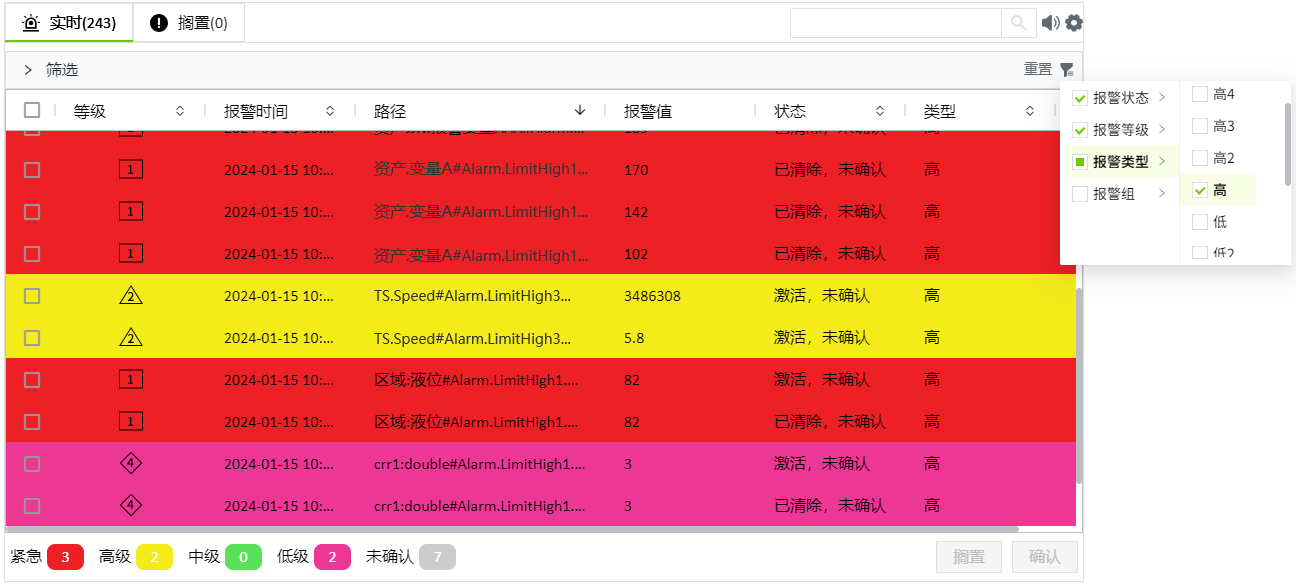The height and width of the screenshot is (584, 1296).
Task: Click sort icon on 报警时间 column
Action: (330, 111)
